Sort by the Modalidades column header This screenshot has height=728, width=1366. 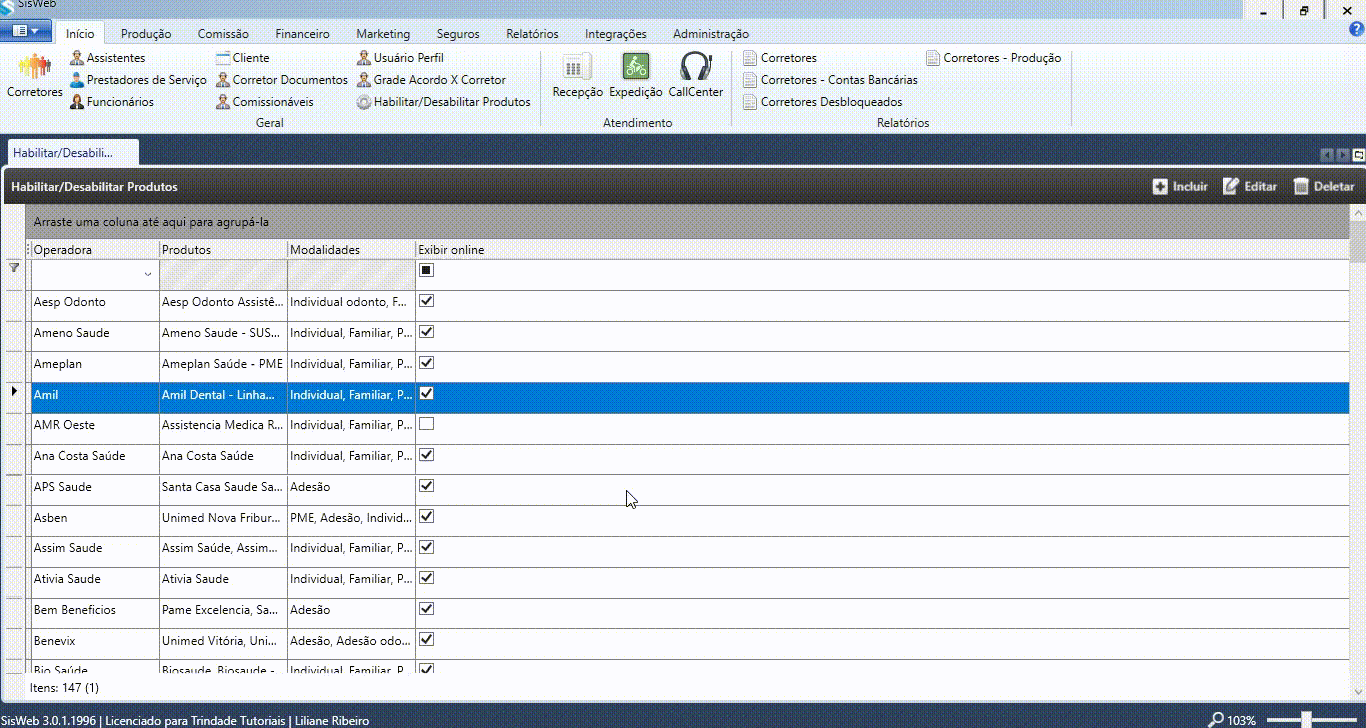351,250
